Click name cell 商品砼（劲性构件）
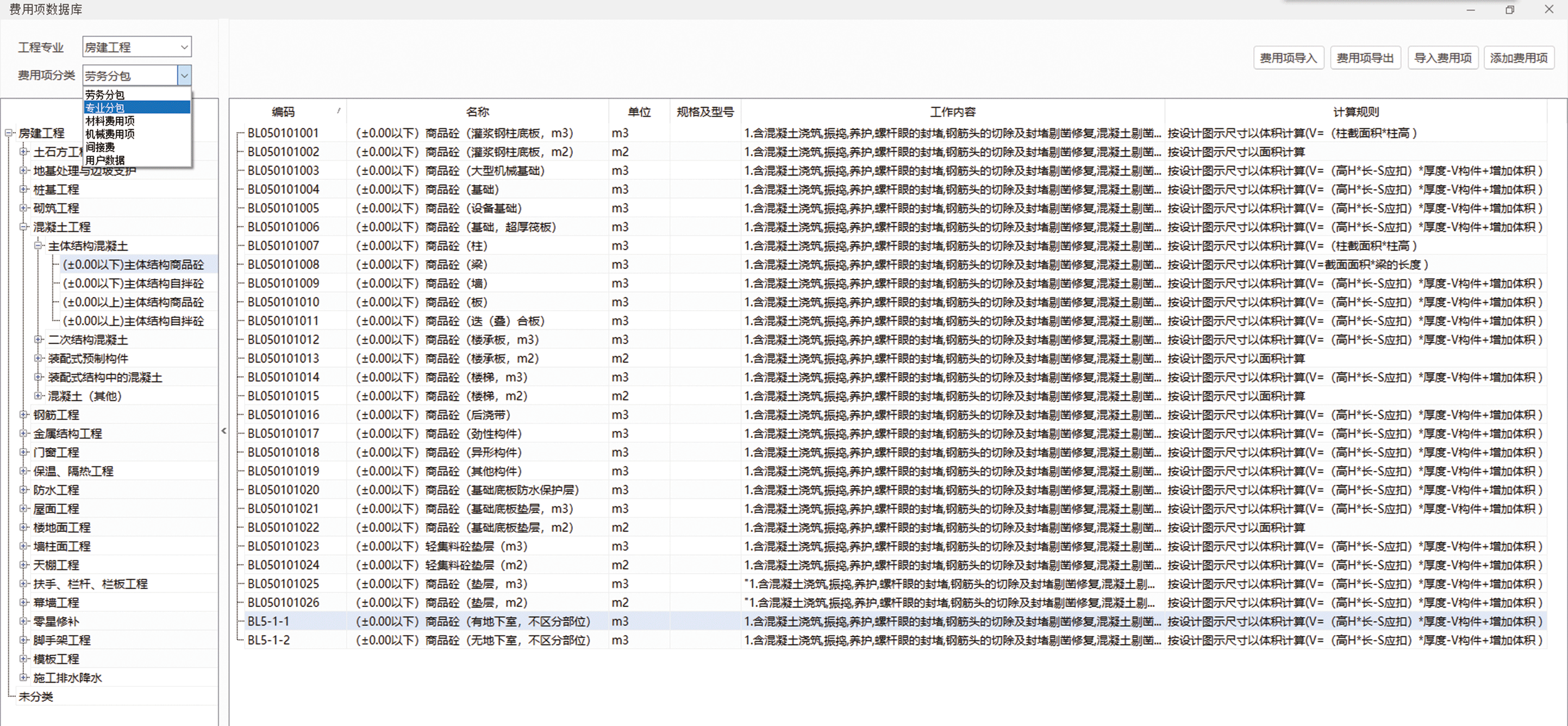1568x726 pixels. (478, 434)
